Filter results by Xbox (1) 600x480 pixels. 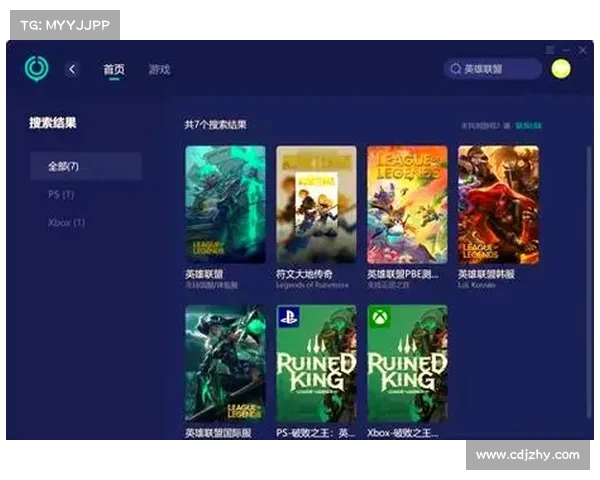66,222
